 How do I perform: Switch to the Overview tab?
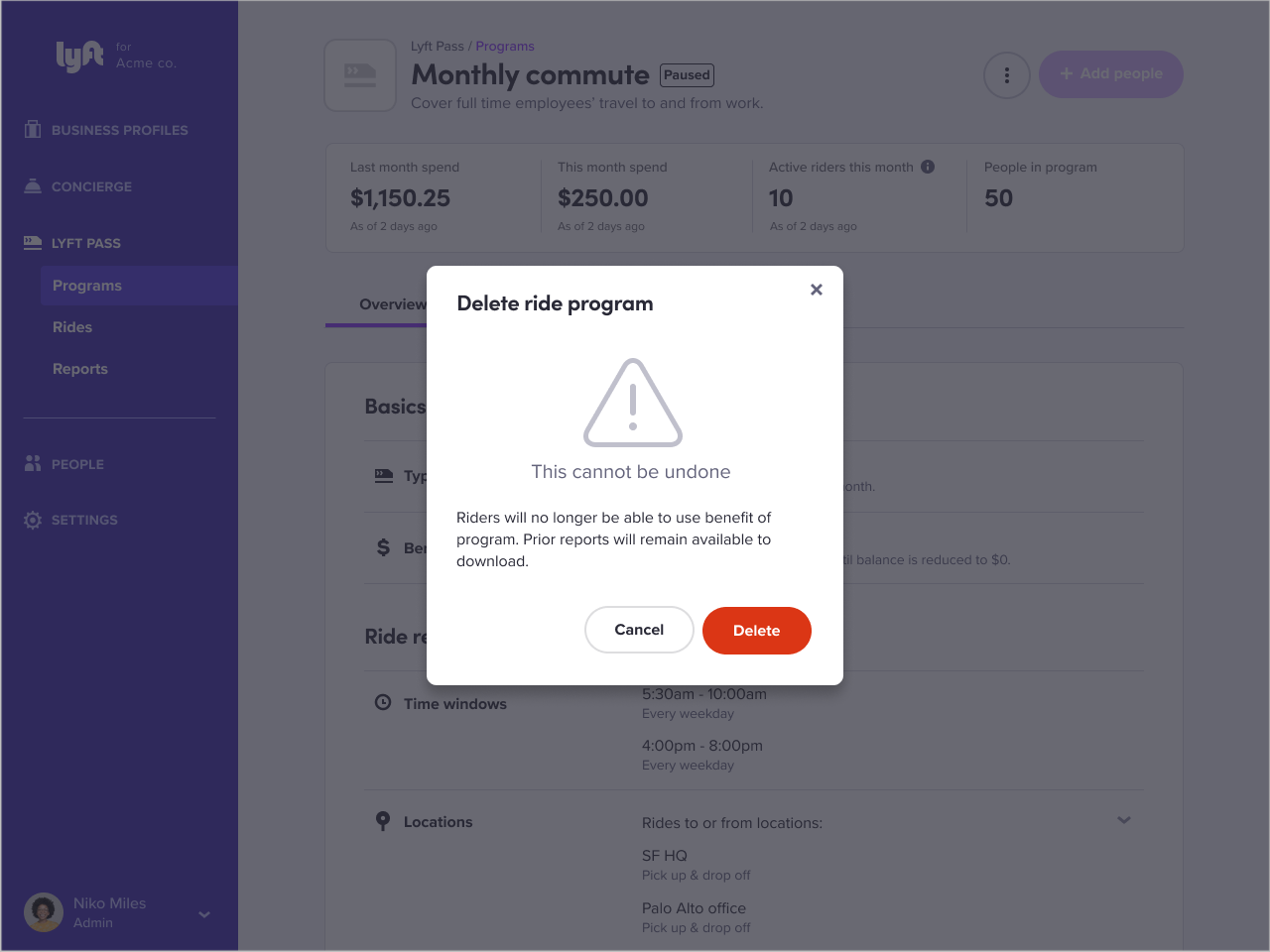click(393, 304)
